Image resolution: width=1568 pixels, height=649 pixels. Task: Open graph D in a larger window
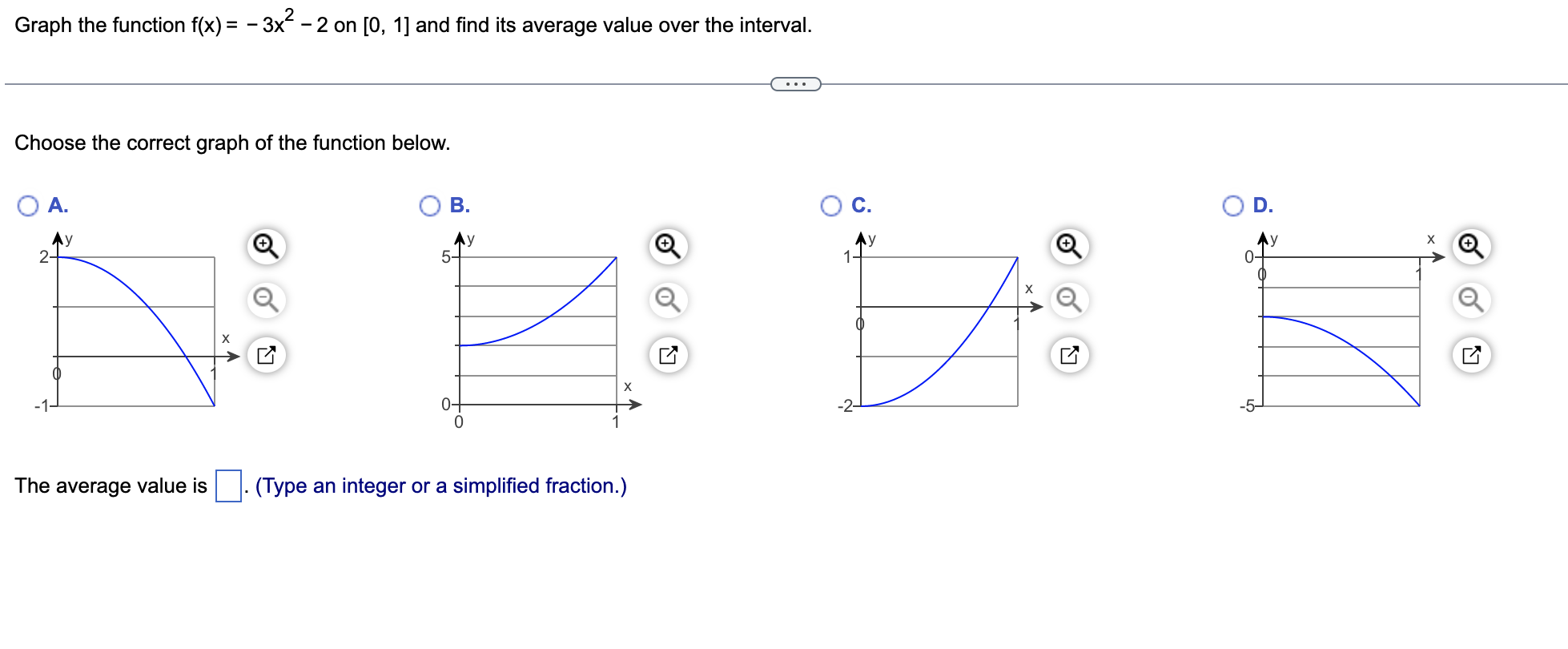(1473, 355)
